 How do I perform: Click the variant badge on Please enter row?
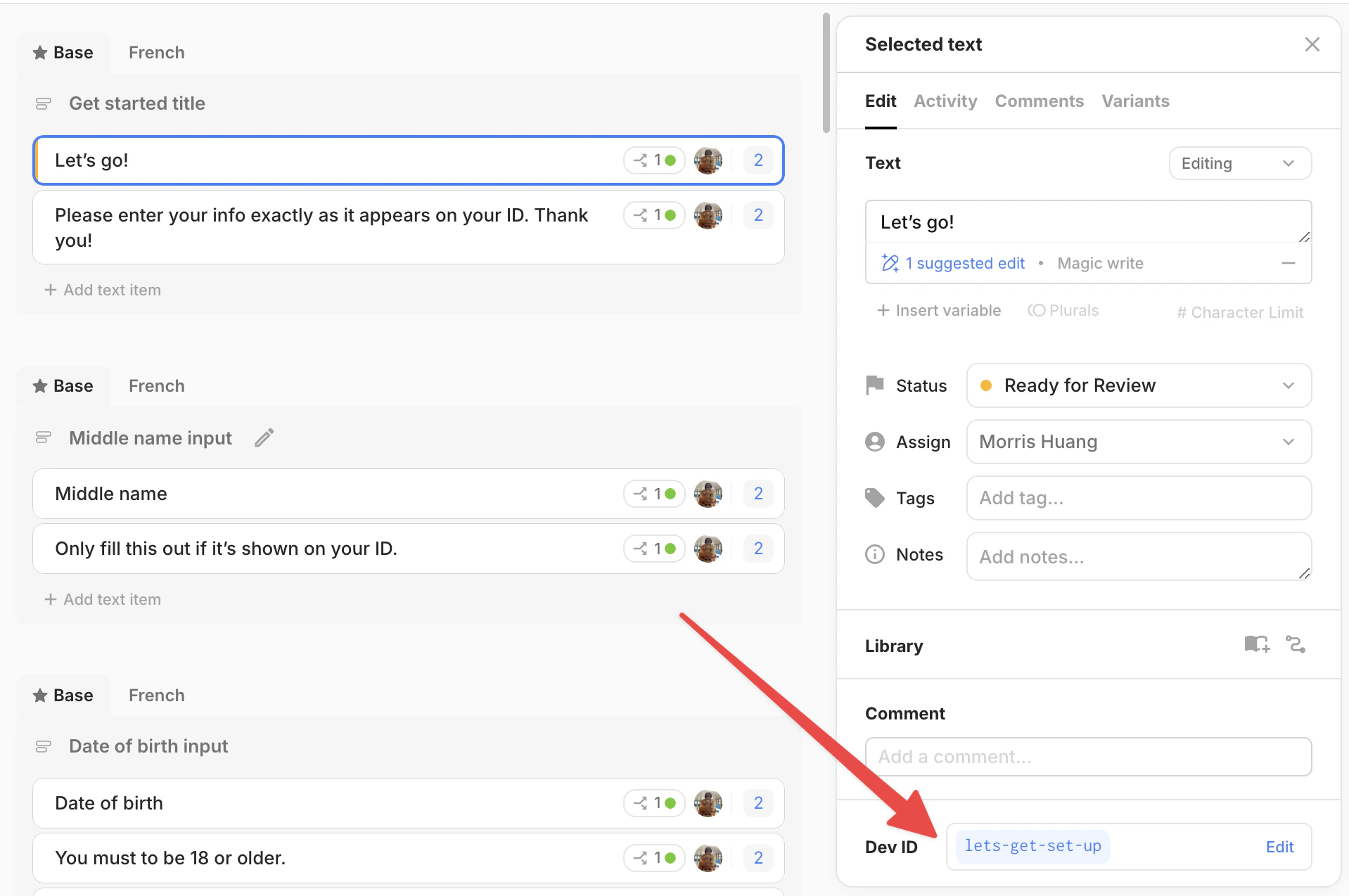[654, 215]
